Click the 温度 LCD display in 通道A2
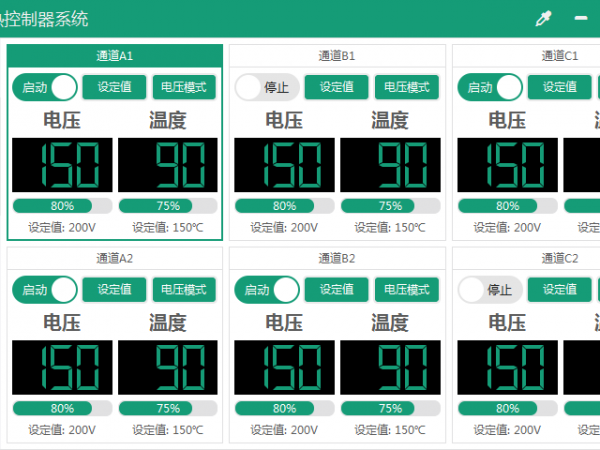The width and height of the screenshot is (600, 450). click(x=168, y=368)
